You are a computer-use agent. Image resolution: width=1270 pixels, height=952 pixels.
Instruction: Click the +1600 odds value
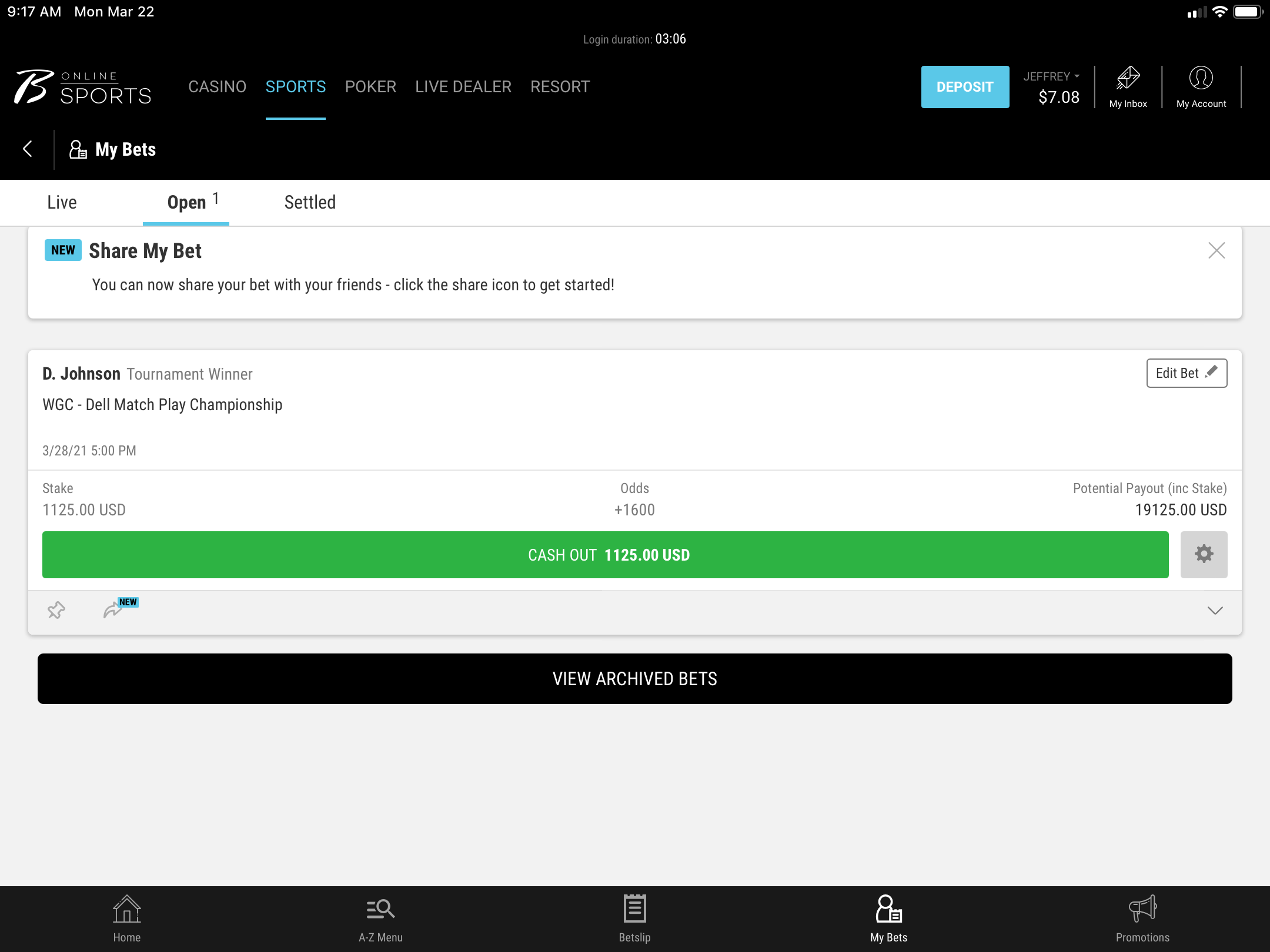pyautogui.click(x=634, y=510)
